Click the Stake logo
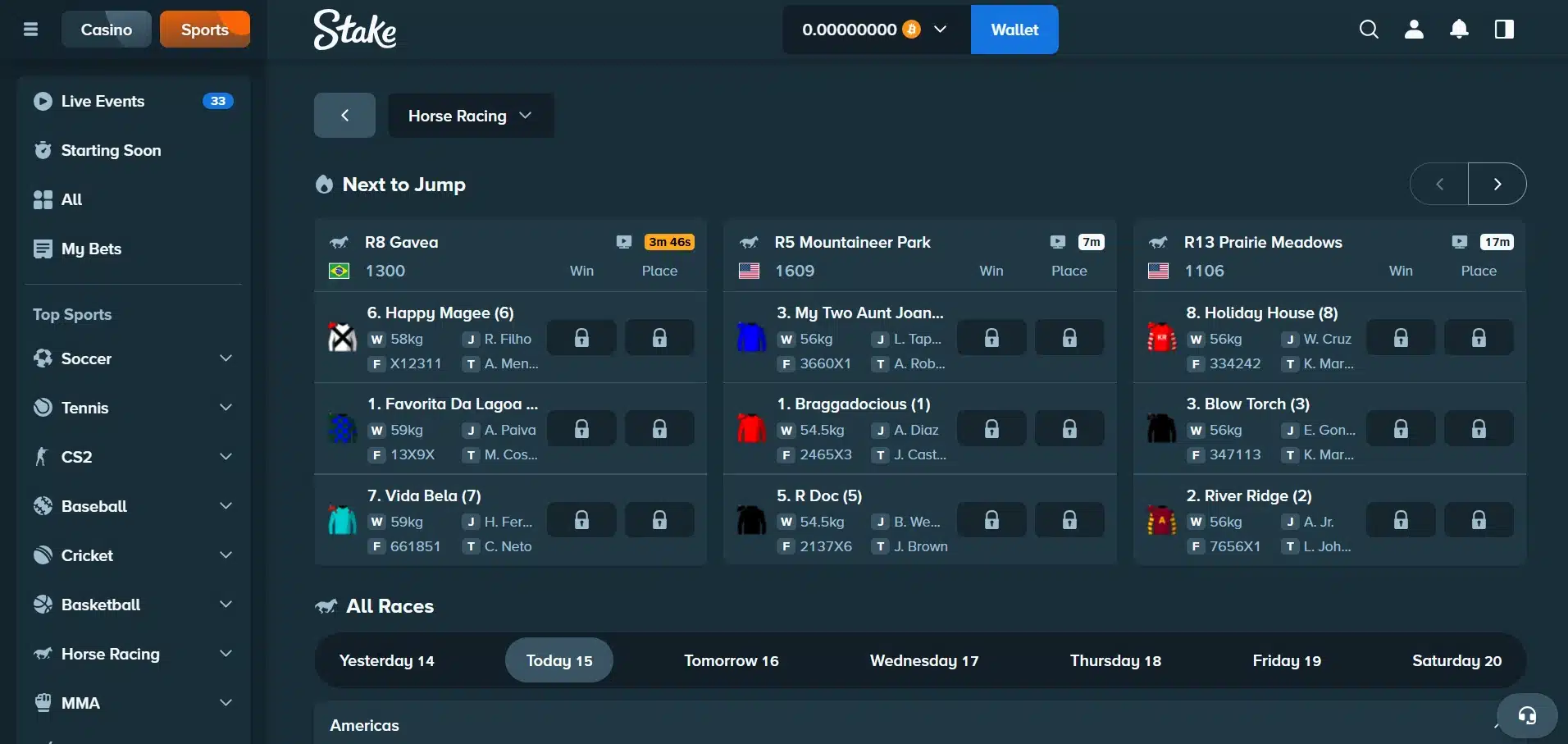This screenshot has height=744, width=1568. coord(355,30)
